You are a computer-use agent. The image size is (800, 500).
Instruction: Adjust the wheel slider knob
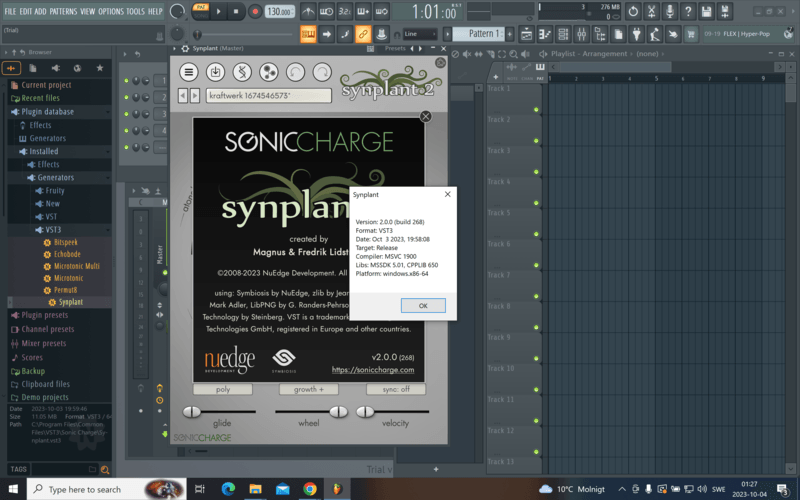point(338,412)
